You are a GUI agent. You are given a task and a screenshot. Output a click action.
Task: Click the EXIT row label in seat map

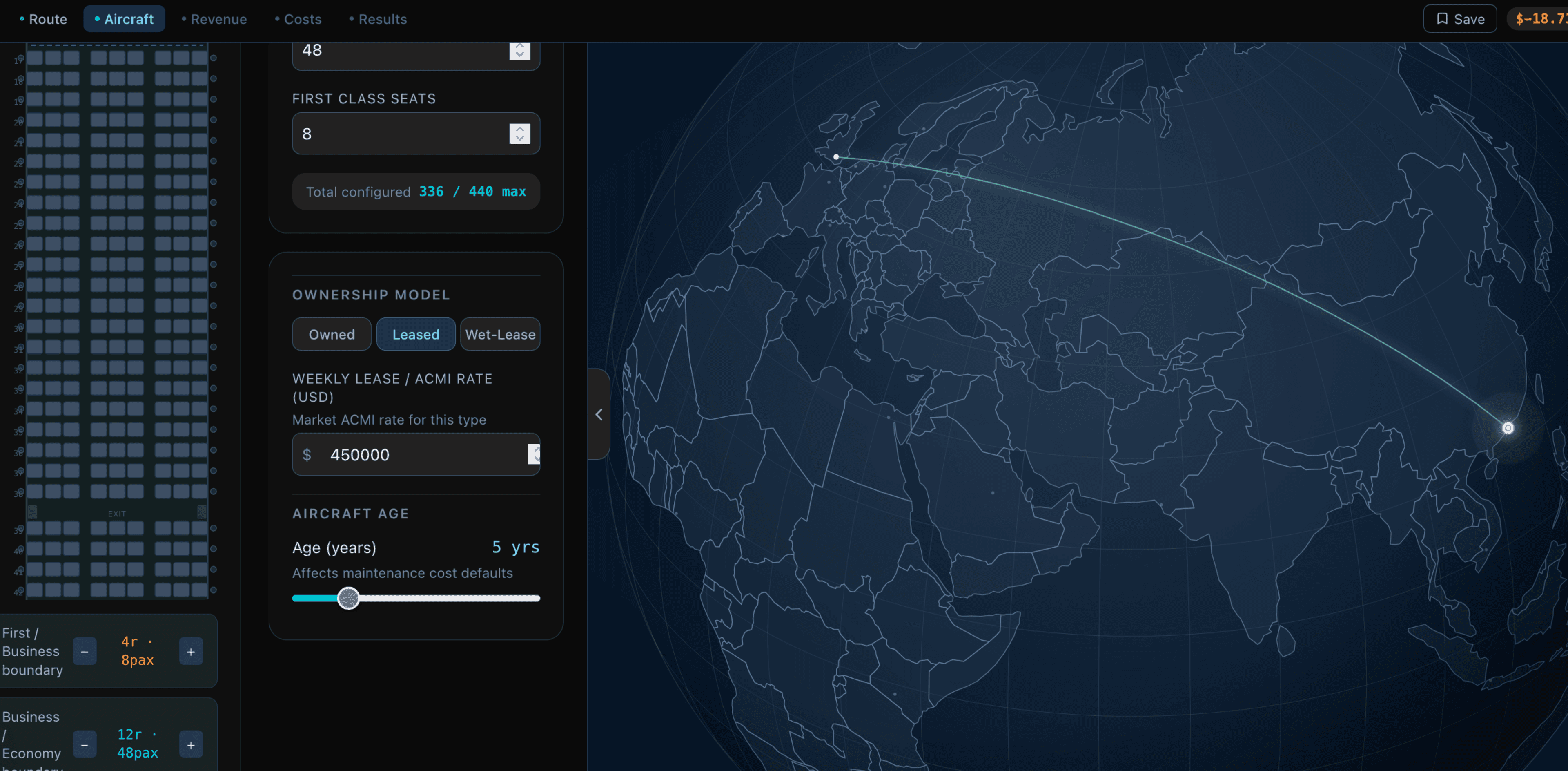pyautogui.click(x=117, y=514)
